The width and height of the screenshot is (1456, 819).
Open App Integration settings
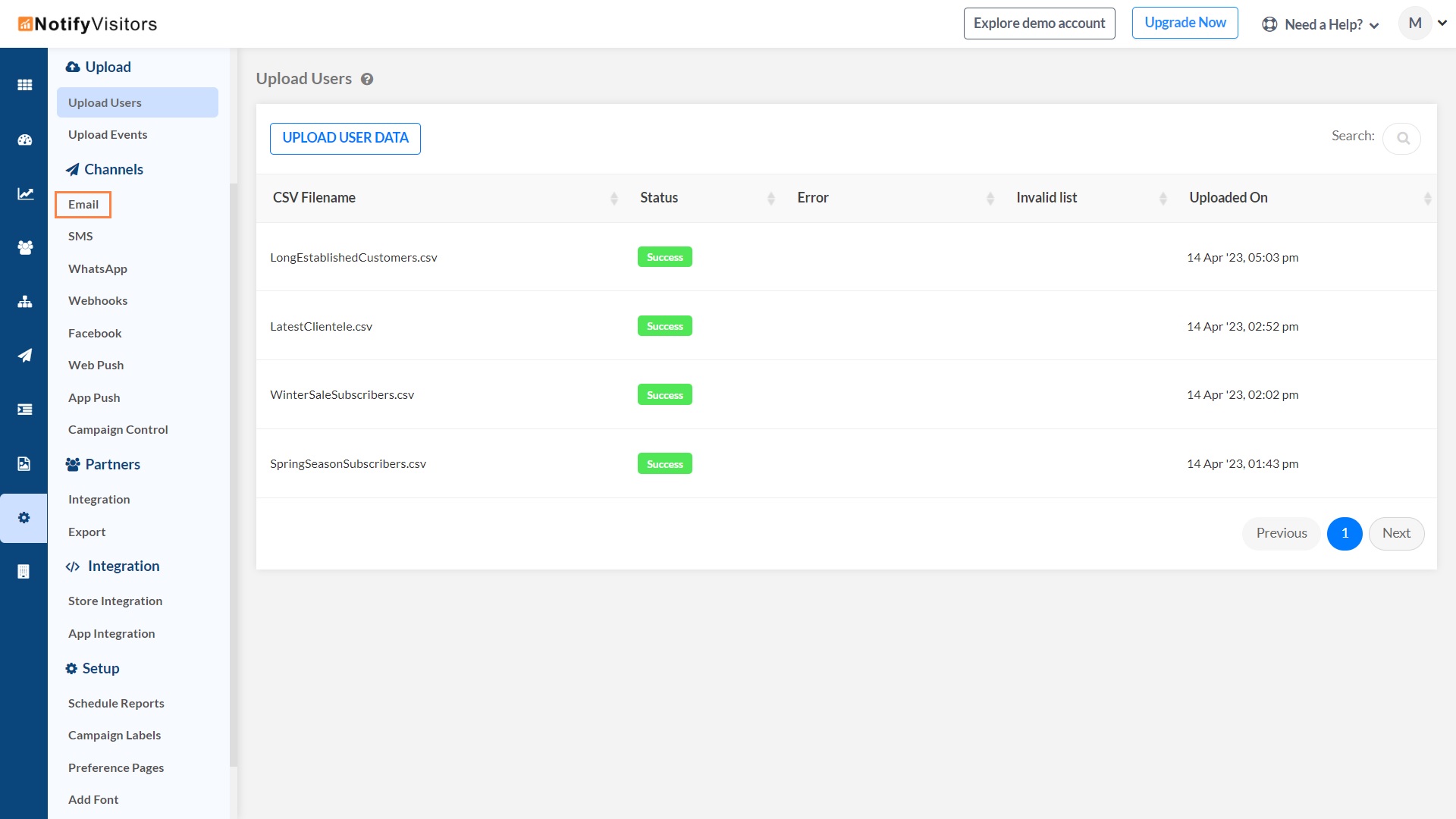click(x=111, y=634)
